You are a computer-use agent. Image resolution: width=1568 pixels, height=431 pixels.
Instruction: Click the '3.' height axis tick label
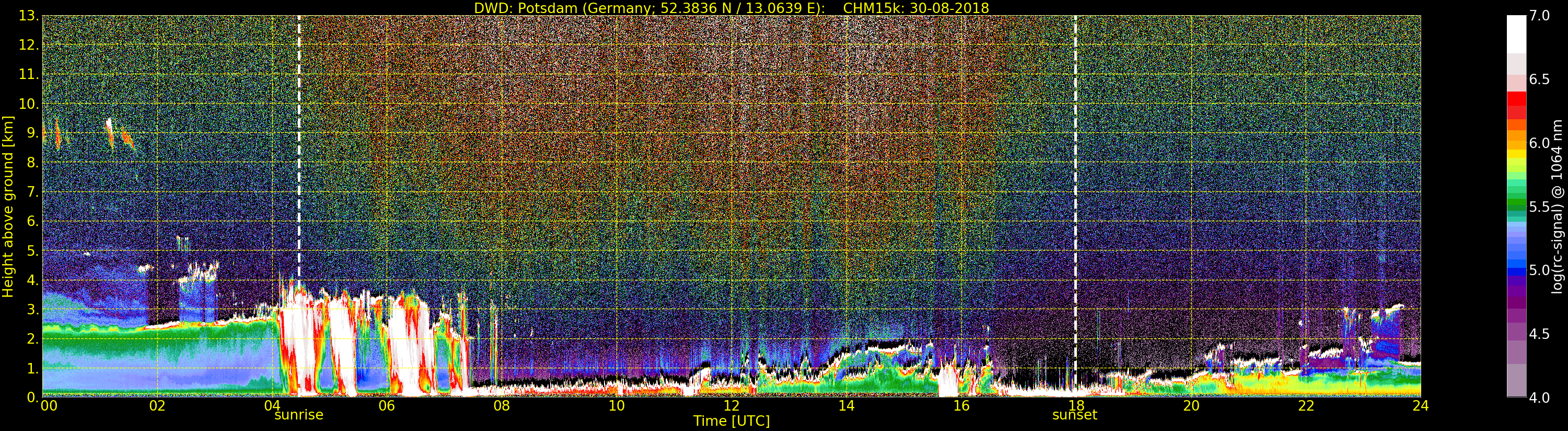tap(33, 309)
